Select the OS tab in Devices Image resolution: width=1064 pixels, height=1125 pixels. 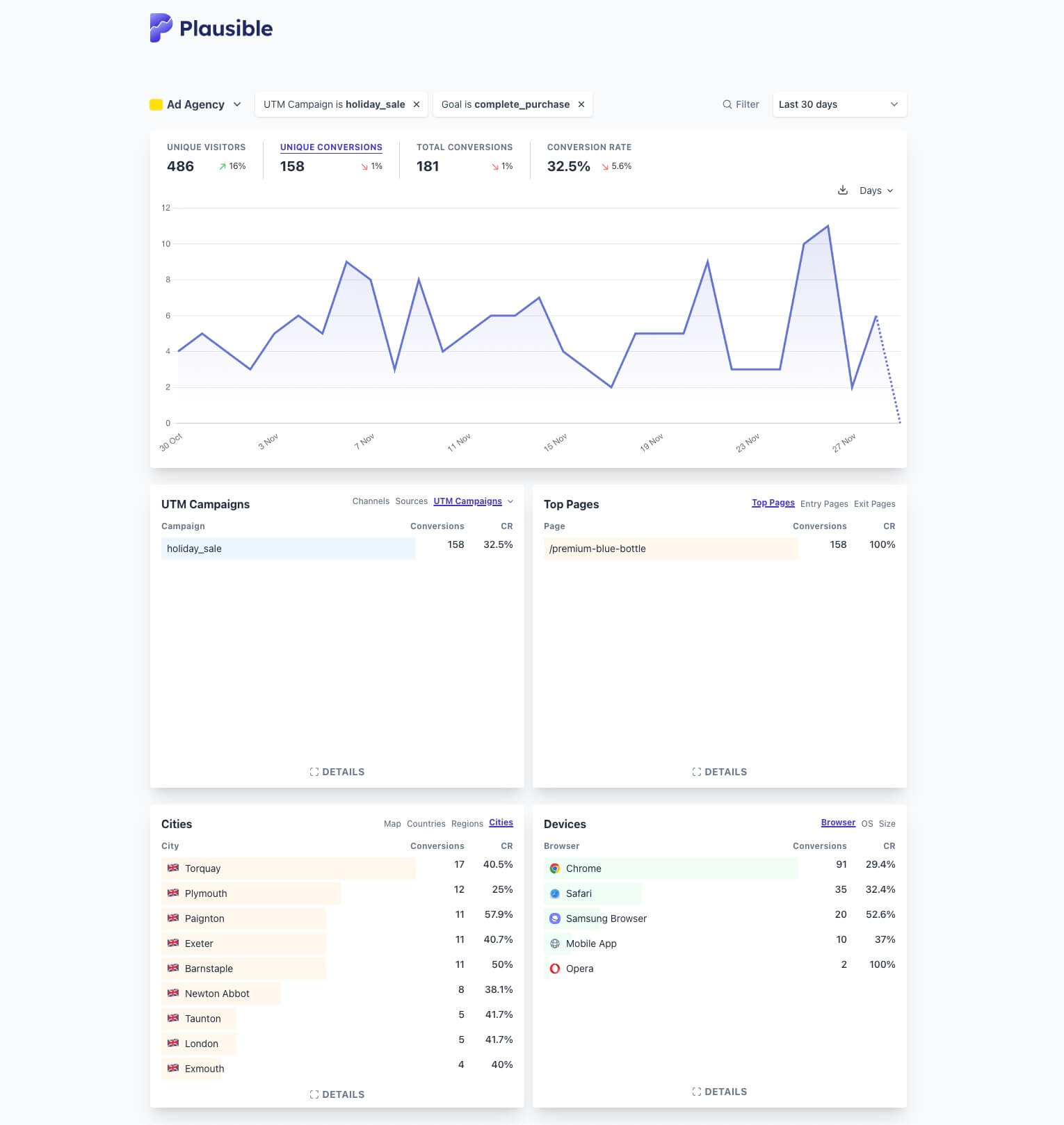[x=866, y=823]
